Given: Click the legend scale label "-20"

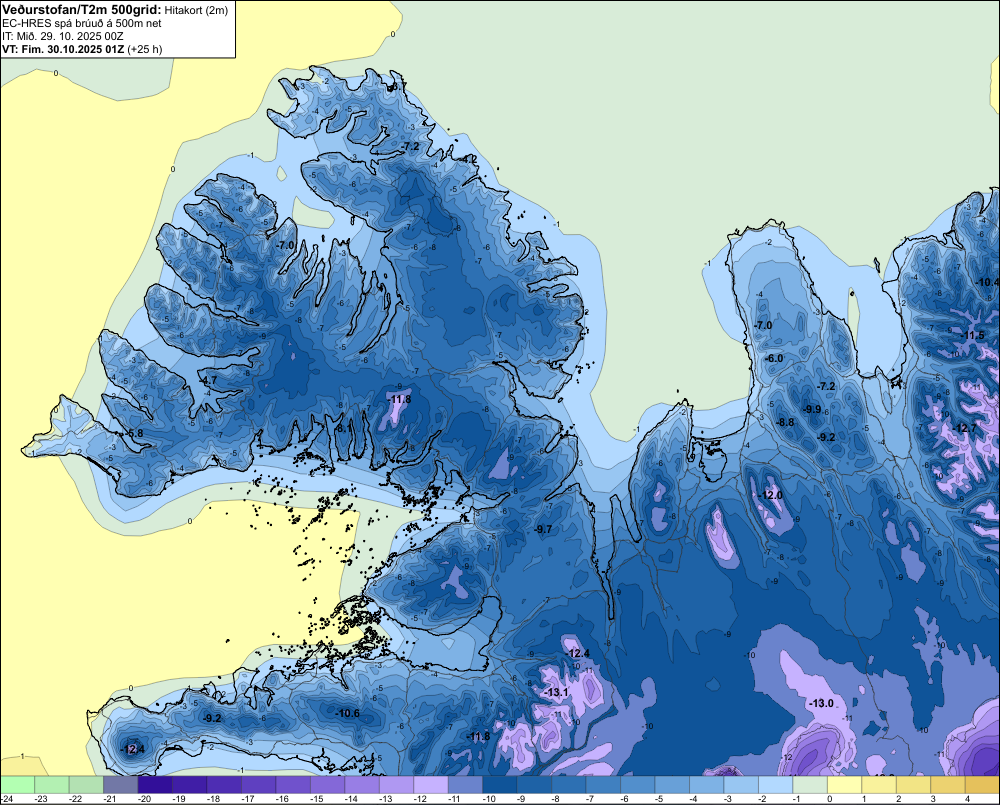Looking at the screenshot, I should [x=144, y=799].
